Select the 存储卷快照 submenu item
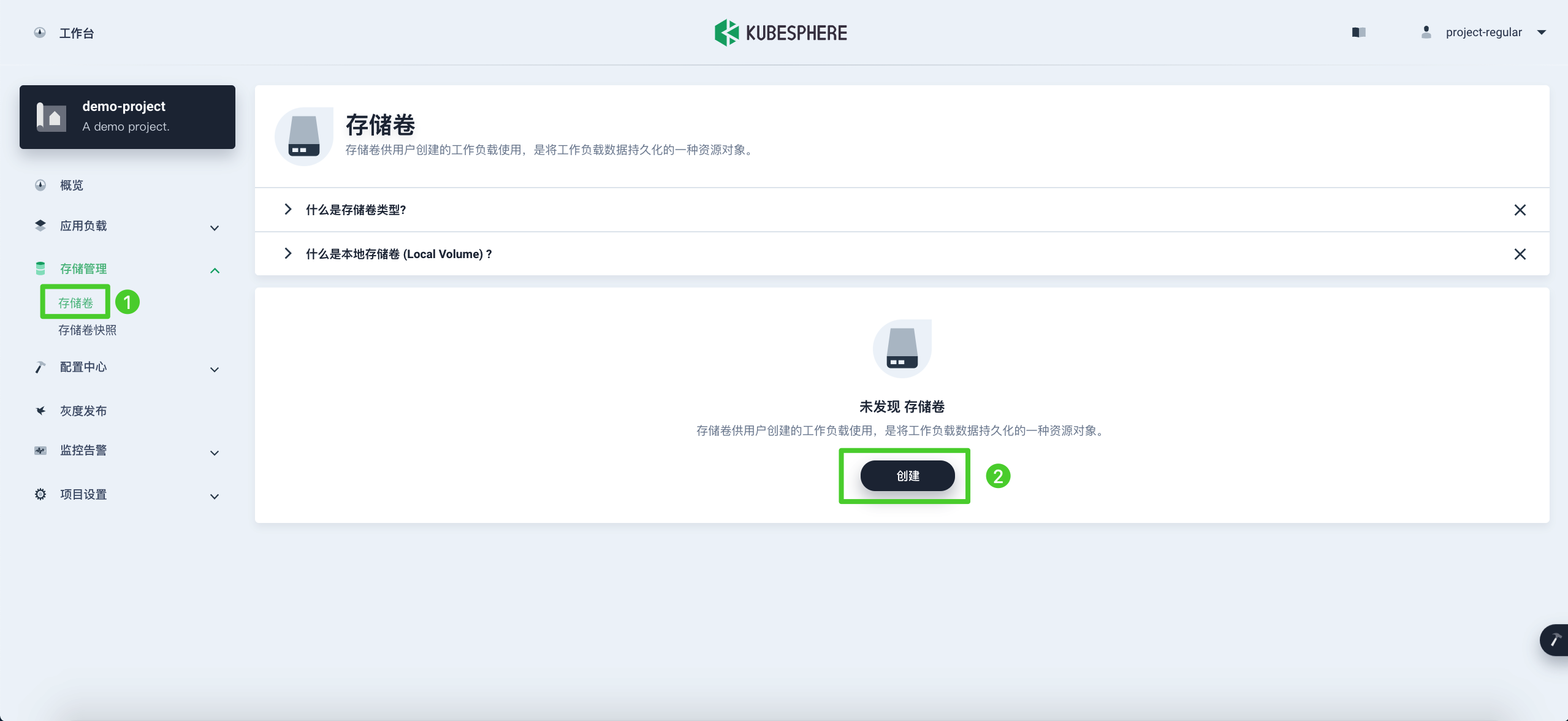Image resolution: width=1568 pixels, height=721 pixels. coord(87,330)
